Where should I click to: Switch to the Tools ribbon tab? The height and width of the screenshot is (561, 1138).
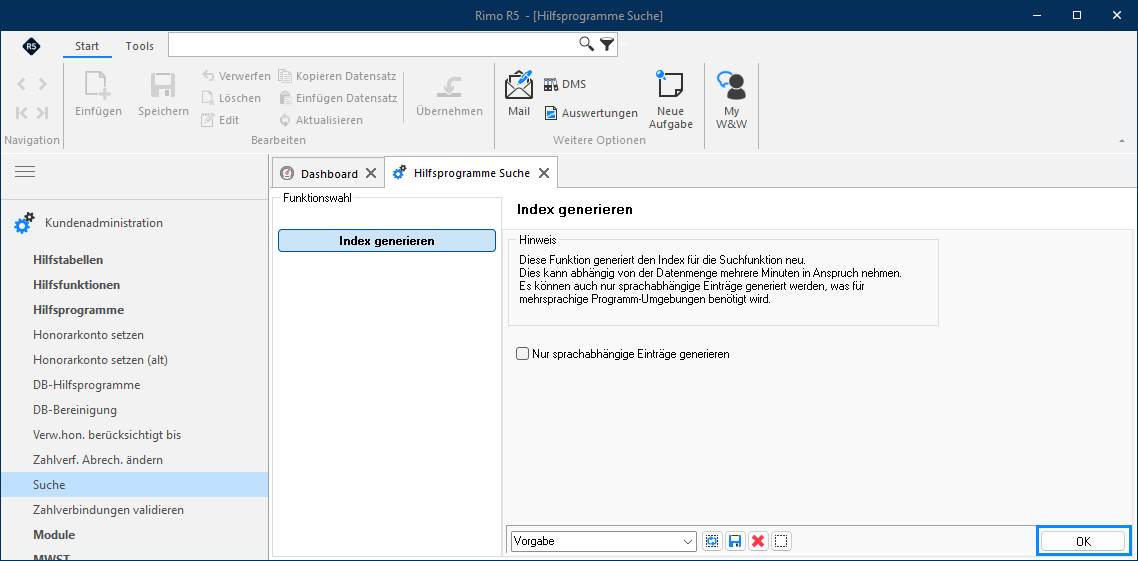tap(139, 46)
